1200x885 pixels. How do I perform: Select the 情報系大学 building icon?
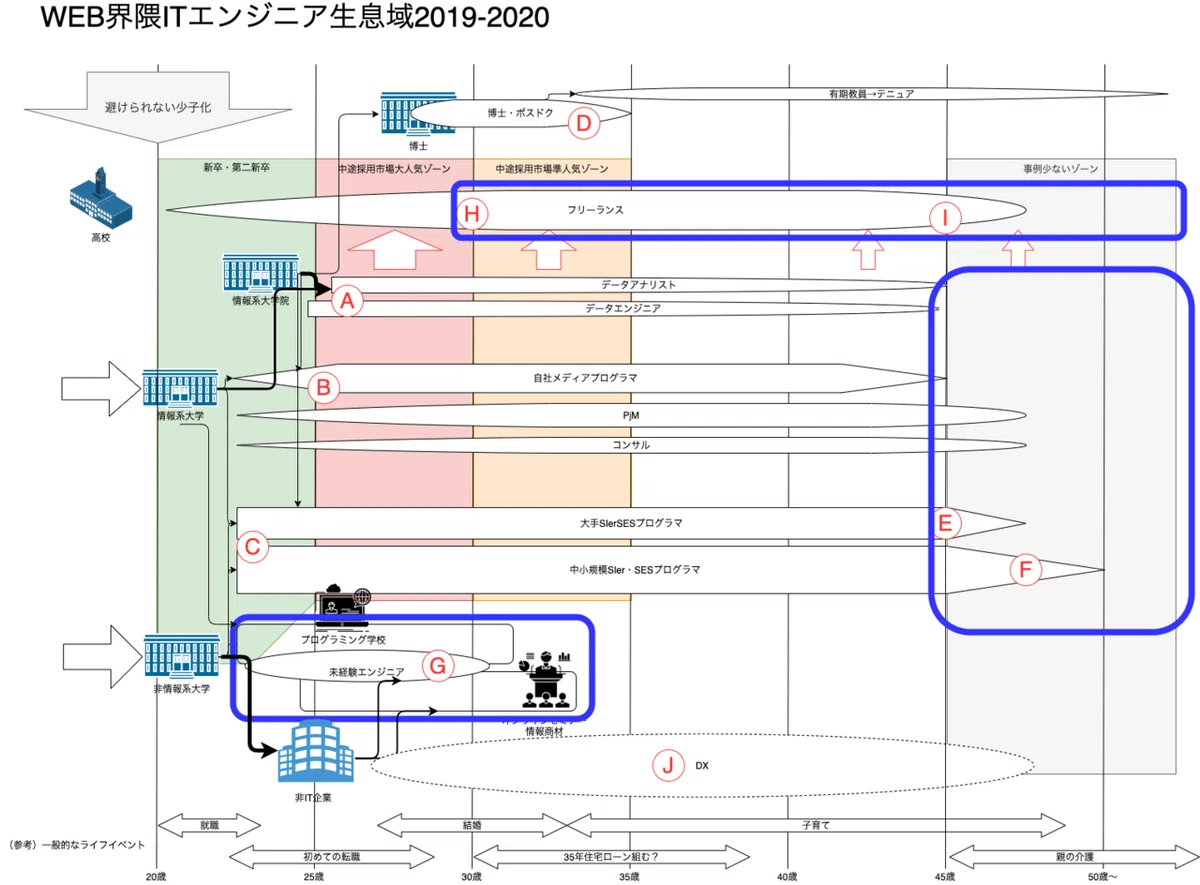181,388
